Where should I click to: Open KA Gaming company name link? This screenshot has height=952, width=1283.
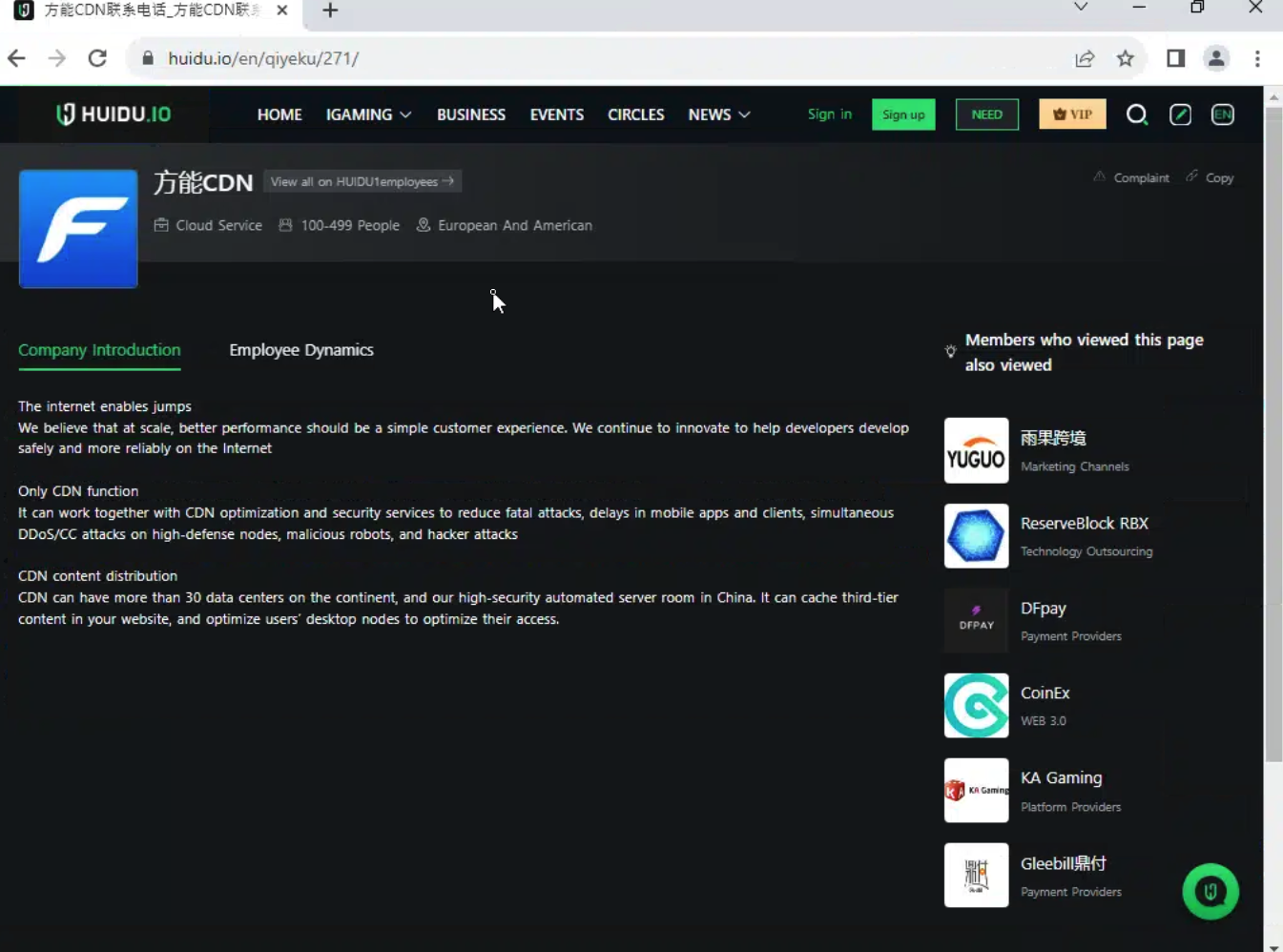pos(1061,778)
